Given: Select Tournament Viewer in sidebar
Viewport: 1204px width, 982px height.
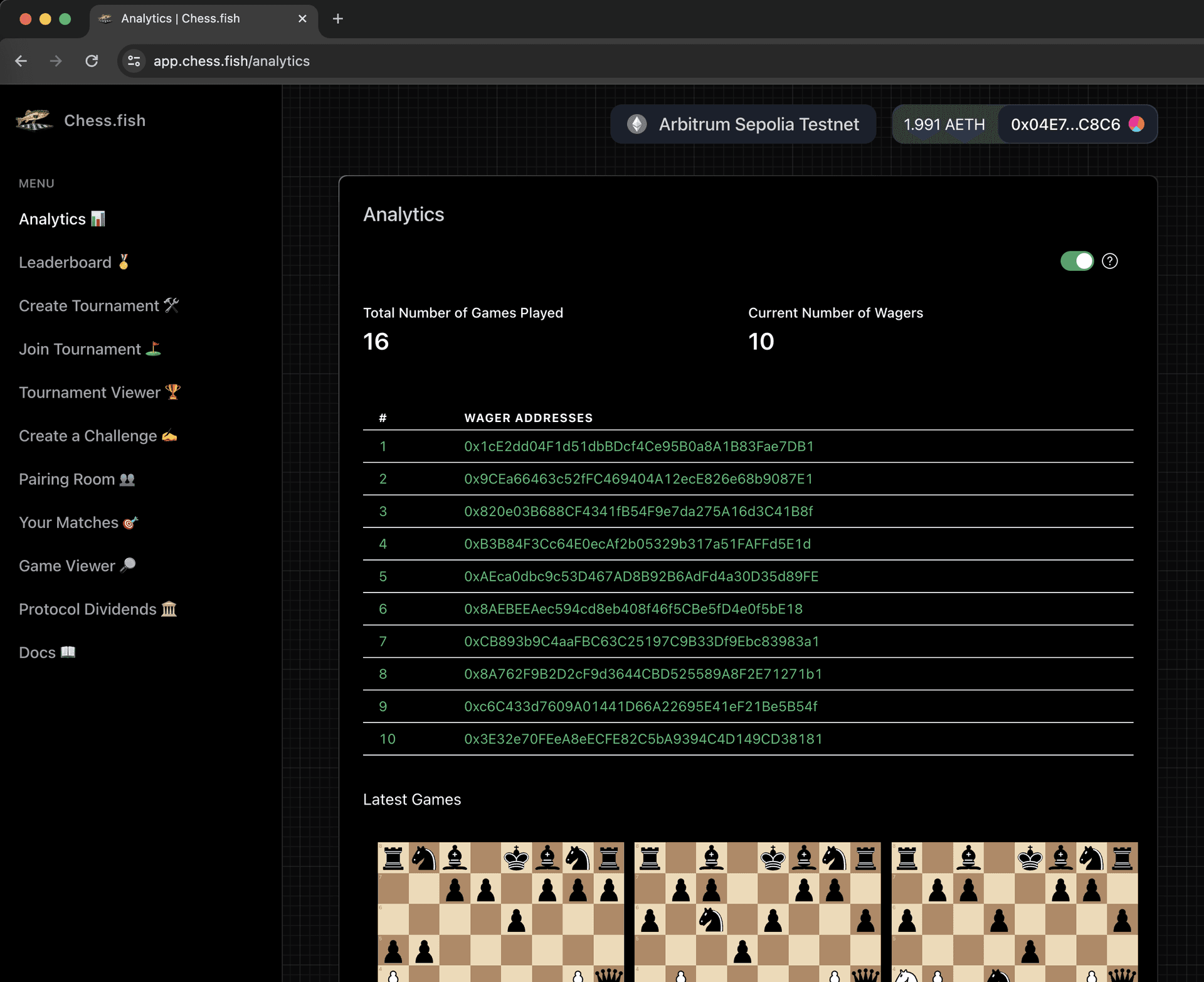Looking at the screenshot, I should [x=100, y=392].
